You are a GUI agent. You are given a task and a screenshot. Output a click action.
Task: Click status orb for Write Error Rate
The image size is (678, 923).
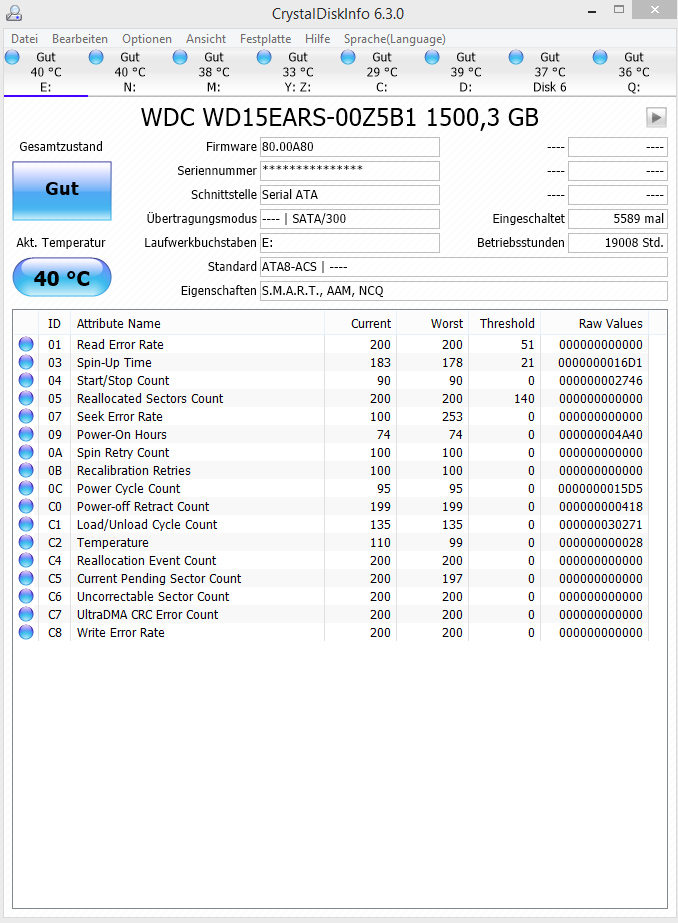click(26, 632)
